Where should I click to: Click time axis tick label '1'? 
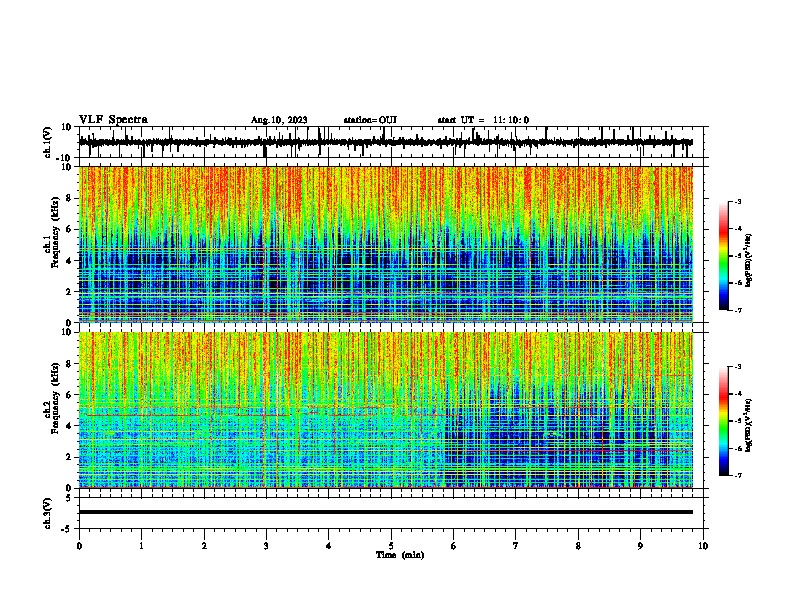click(x=141, y=546)
